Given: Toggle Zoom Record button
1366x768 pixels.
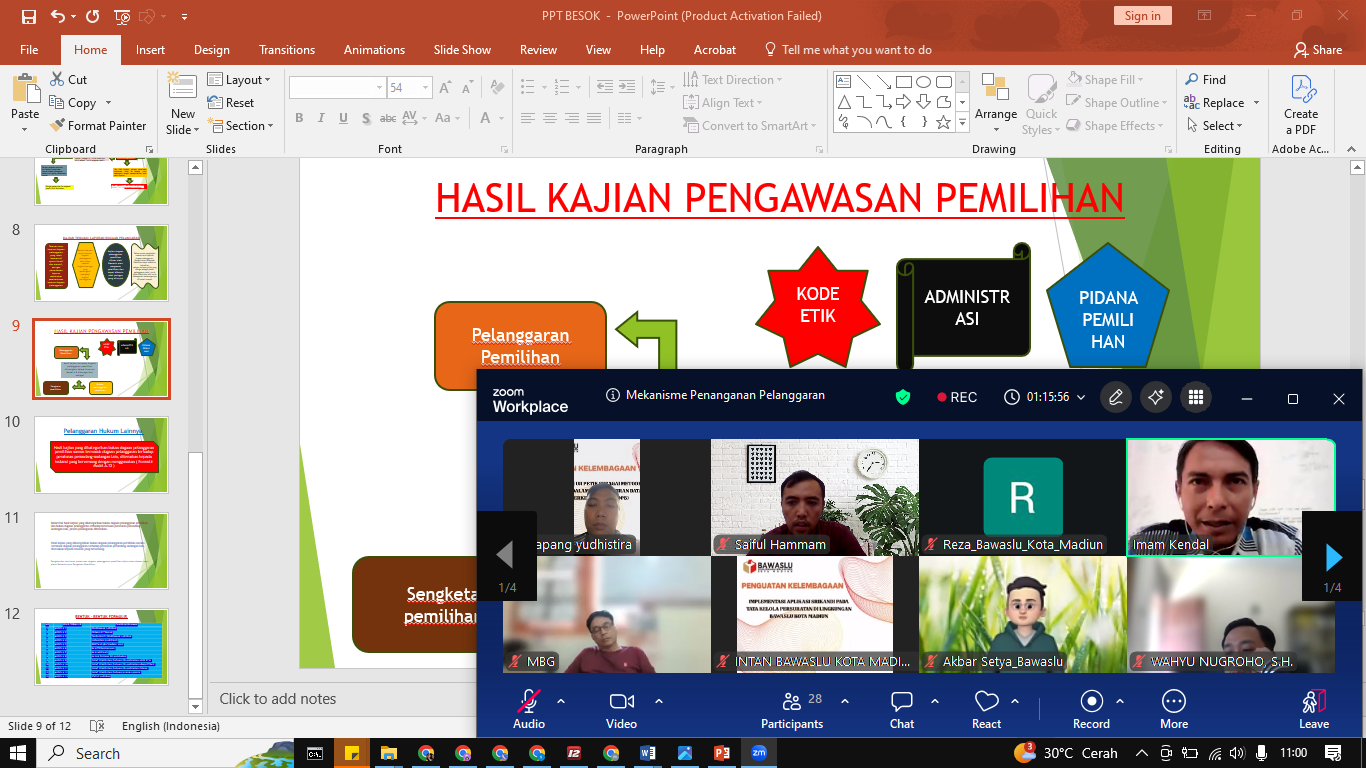Looking at the screenshot, I should click(x=1091, y=709).
